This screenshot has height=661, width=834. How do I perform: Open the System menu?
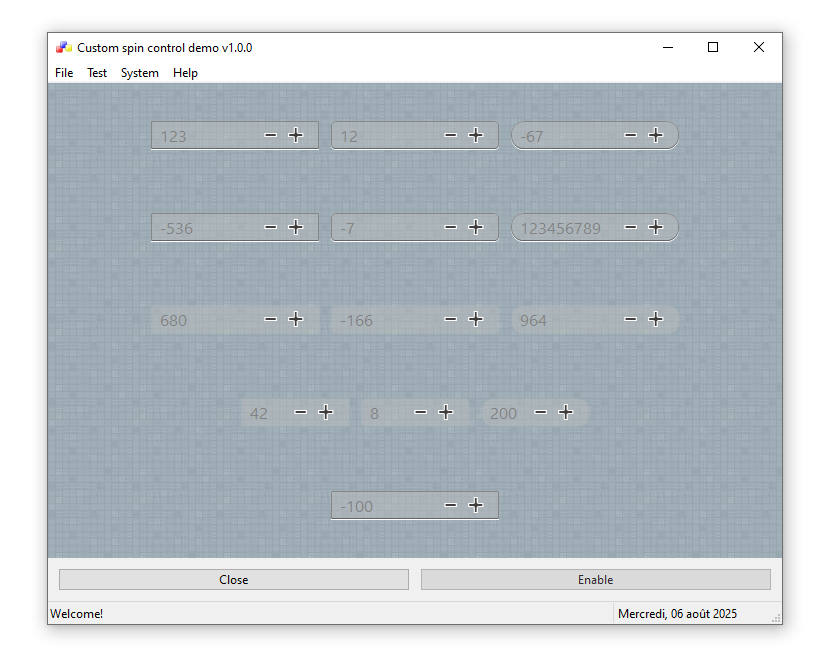(140, 73)
